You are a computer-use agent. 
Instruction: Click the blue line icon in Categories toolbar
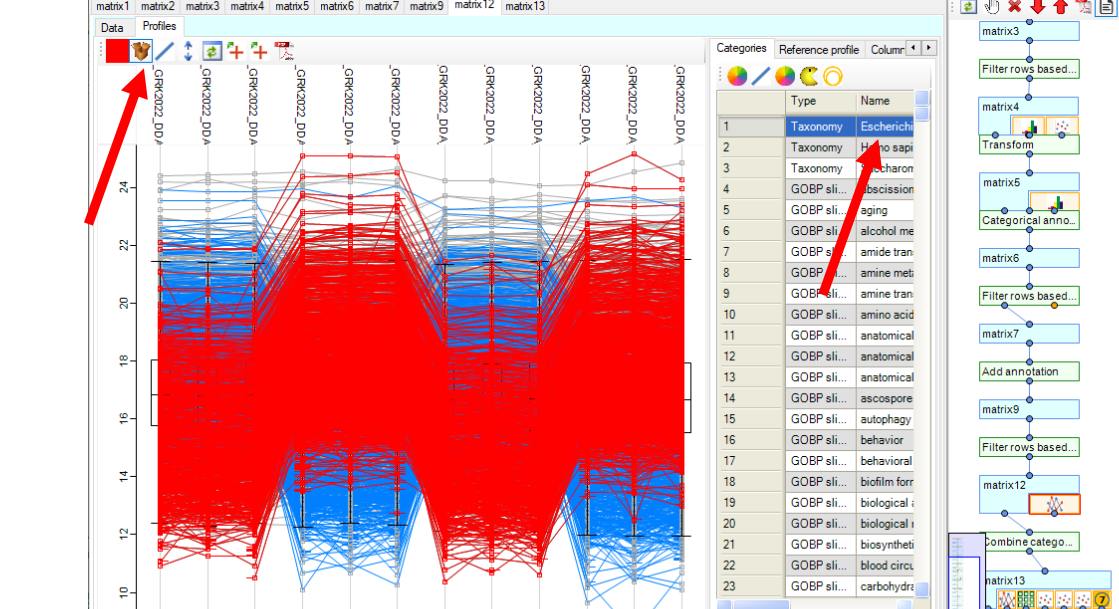click(x=761, y=76)
